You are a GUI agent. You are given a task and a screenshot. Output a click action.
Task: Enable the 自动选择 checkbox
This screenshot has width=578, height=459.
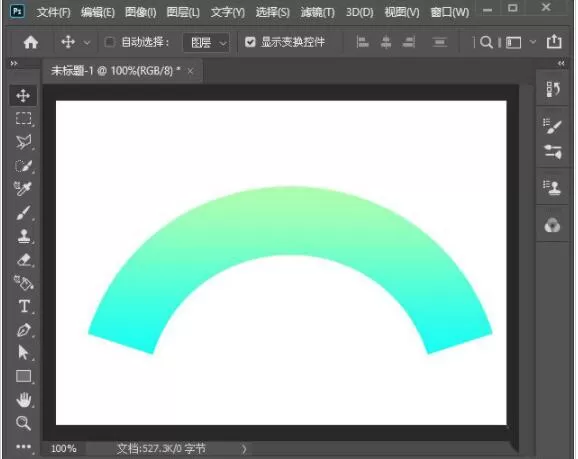(x=109, y=42)
